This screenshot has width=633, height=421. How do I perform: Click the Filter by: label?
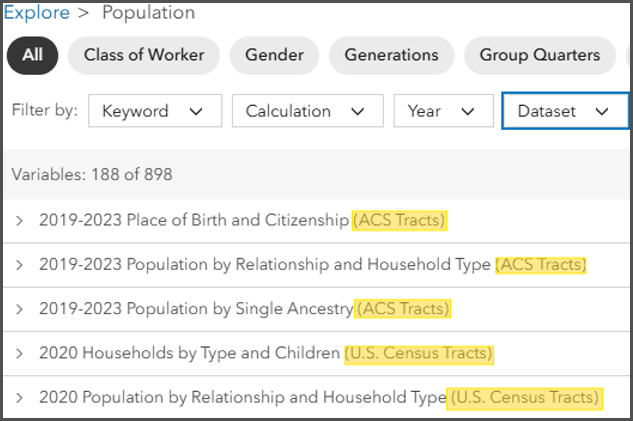tap(45, 110)
